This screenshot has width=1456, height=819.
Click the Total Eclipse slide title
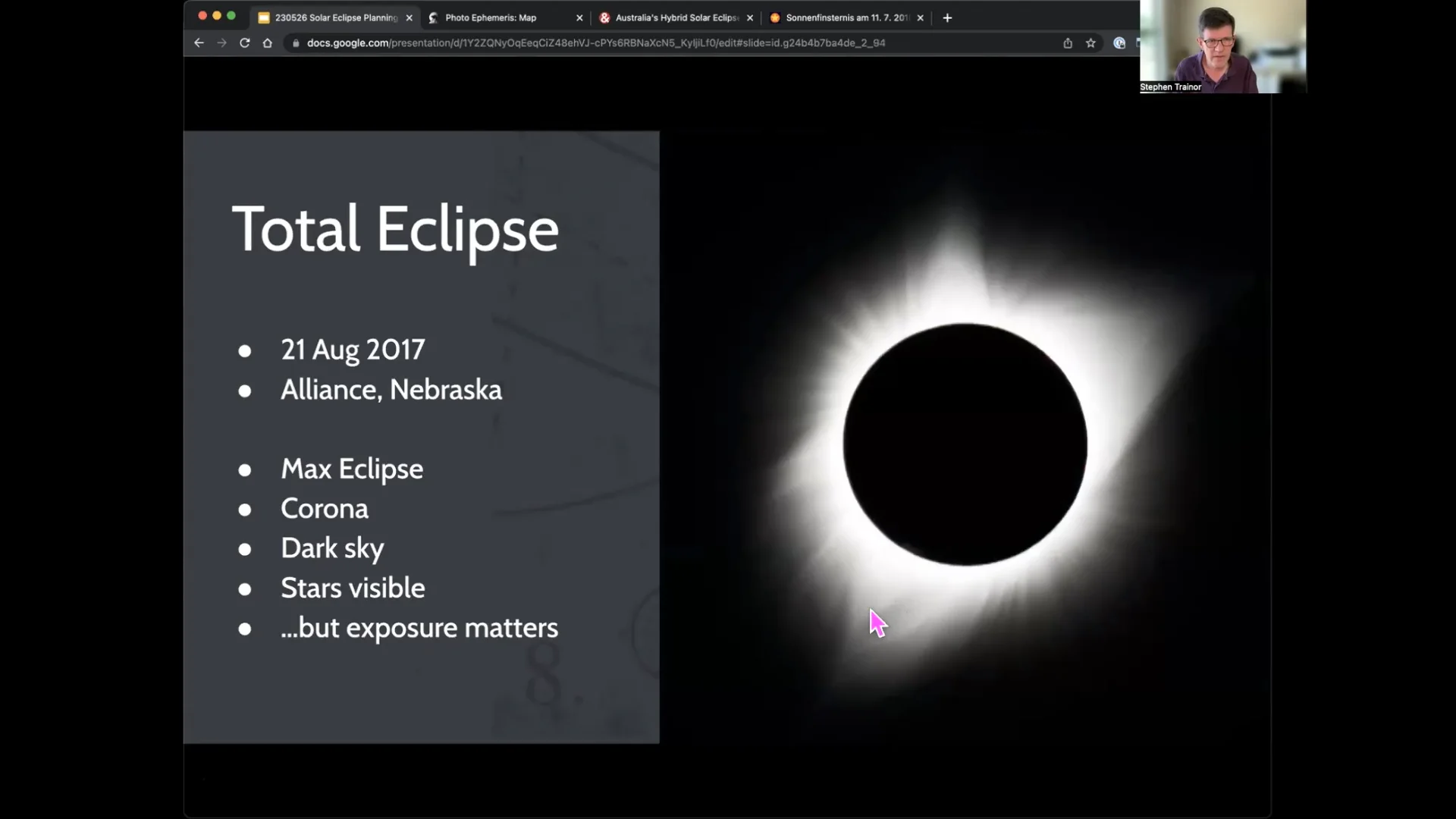click(x=394, y=229)
